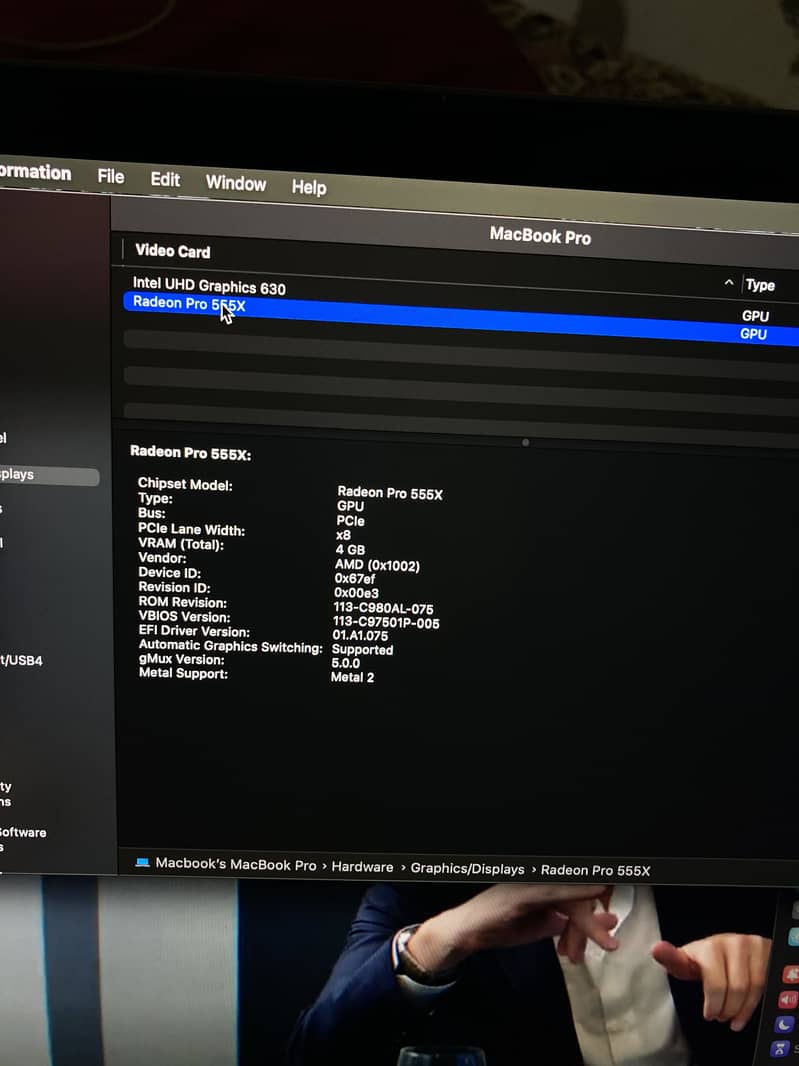Open the Edit menu
The height and width of the screenshot is (1066, 799).
pos(165,179)
